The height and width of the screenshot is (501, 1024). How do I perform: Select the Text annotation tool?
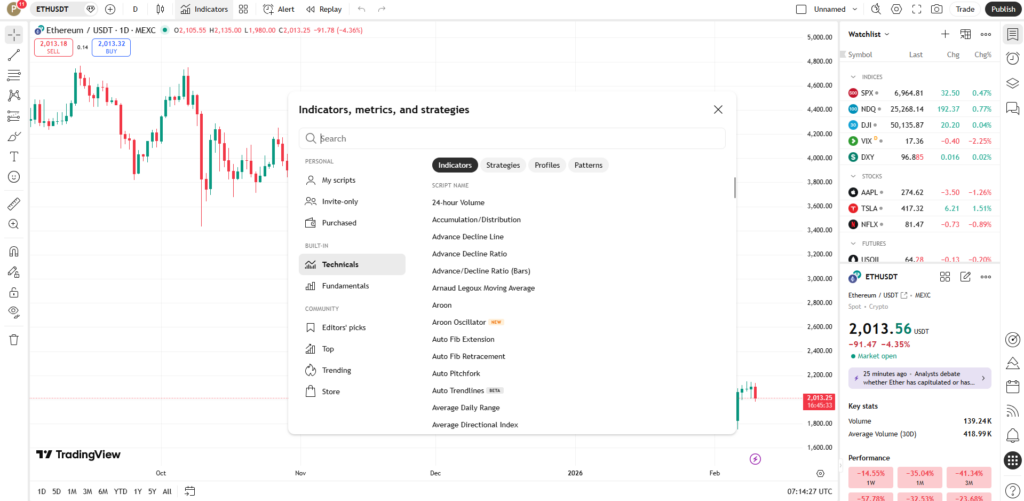pos(14,156)
